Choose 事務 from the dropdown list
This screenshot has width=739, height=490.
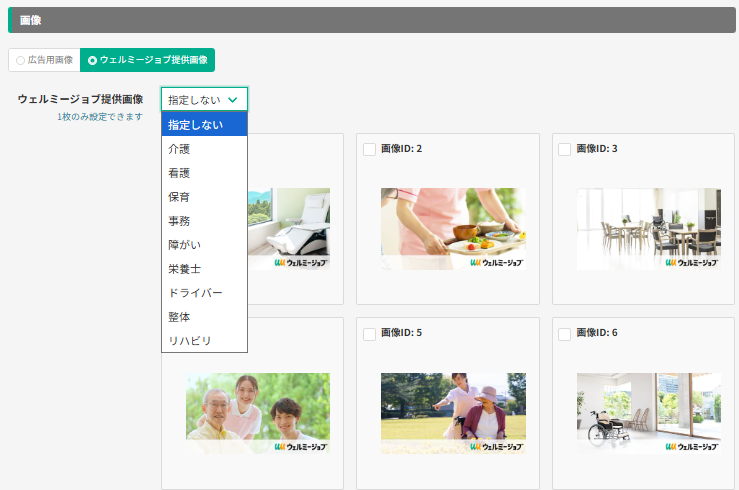coord(204,221)
